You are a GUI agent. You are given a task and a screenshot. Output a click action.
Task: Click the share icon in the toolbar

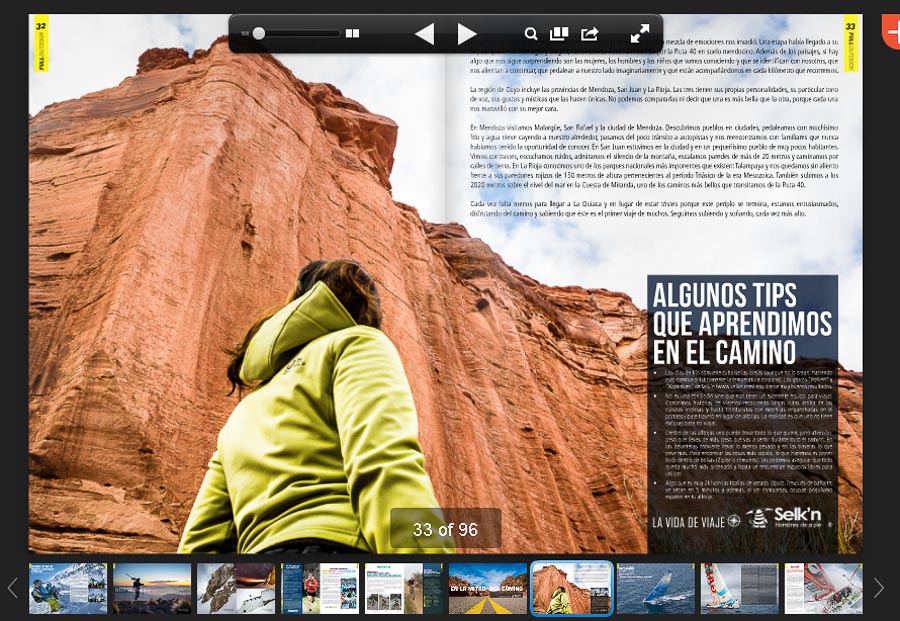click(x=590, y=34)
